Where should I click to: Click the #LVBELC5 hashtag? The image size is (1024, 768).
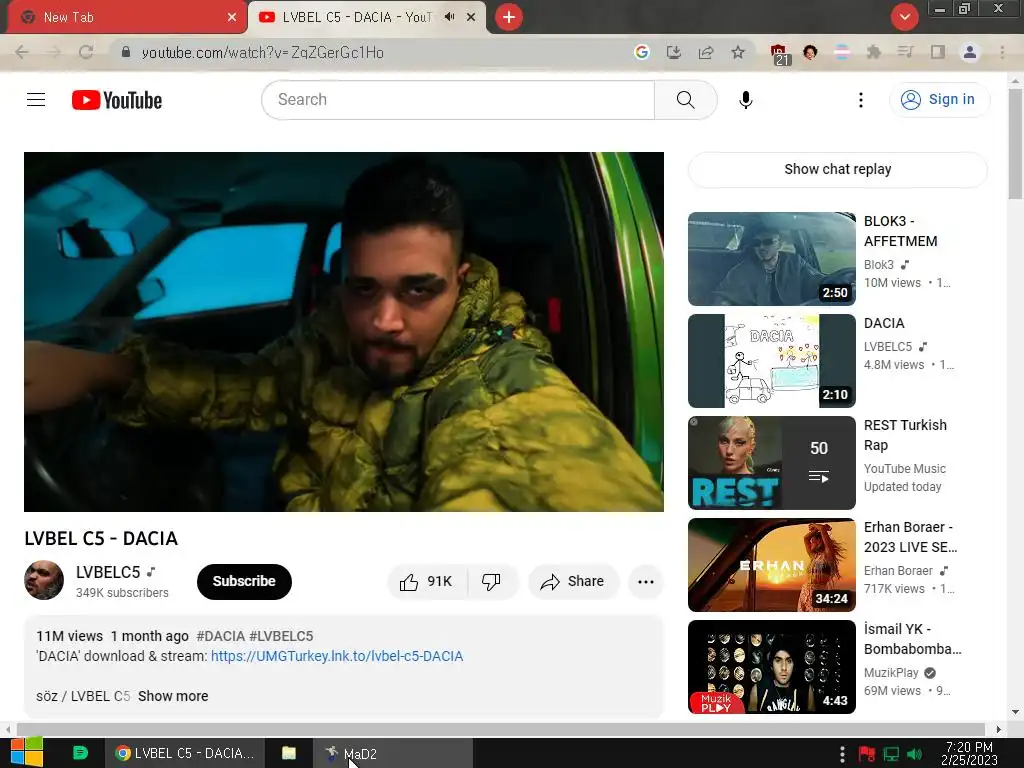pyautogui.click(x=281, y=636)
